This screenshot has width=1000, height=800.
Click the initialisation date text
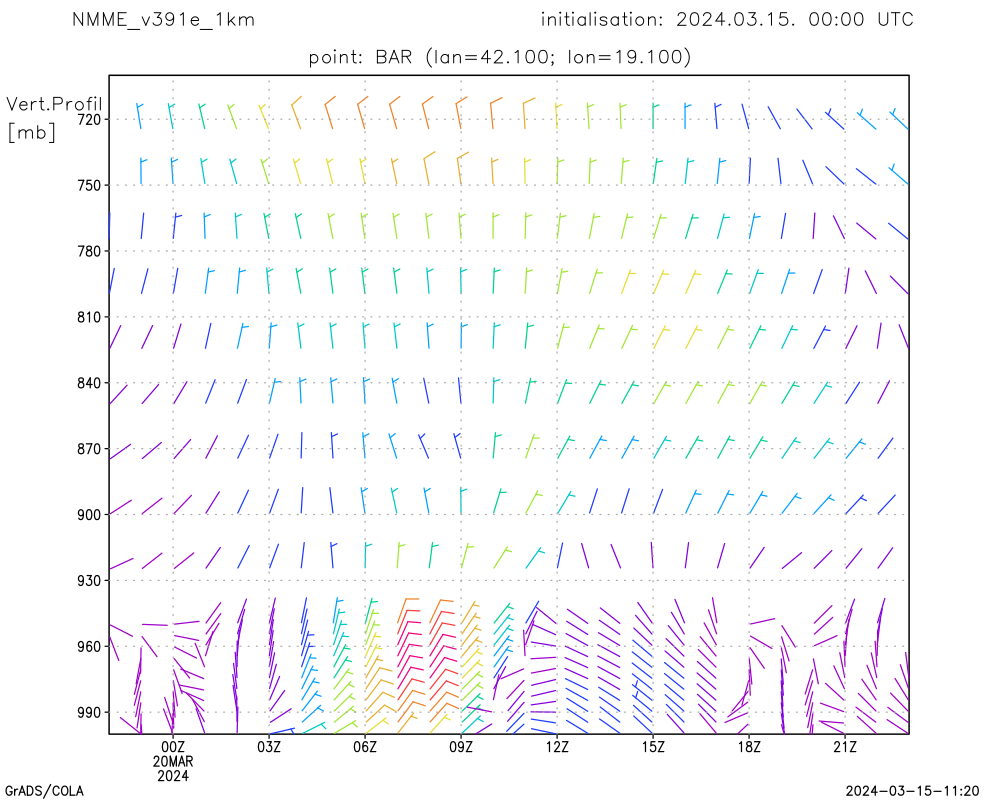point(727,20)
